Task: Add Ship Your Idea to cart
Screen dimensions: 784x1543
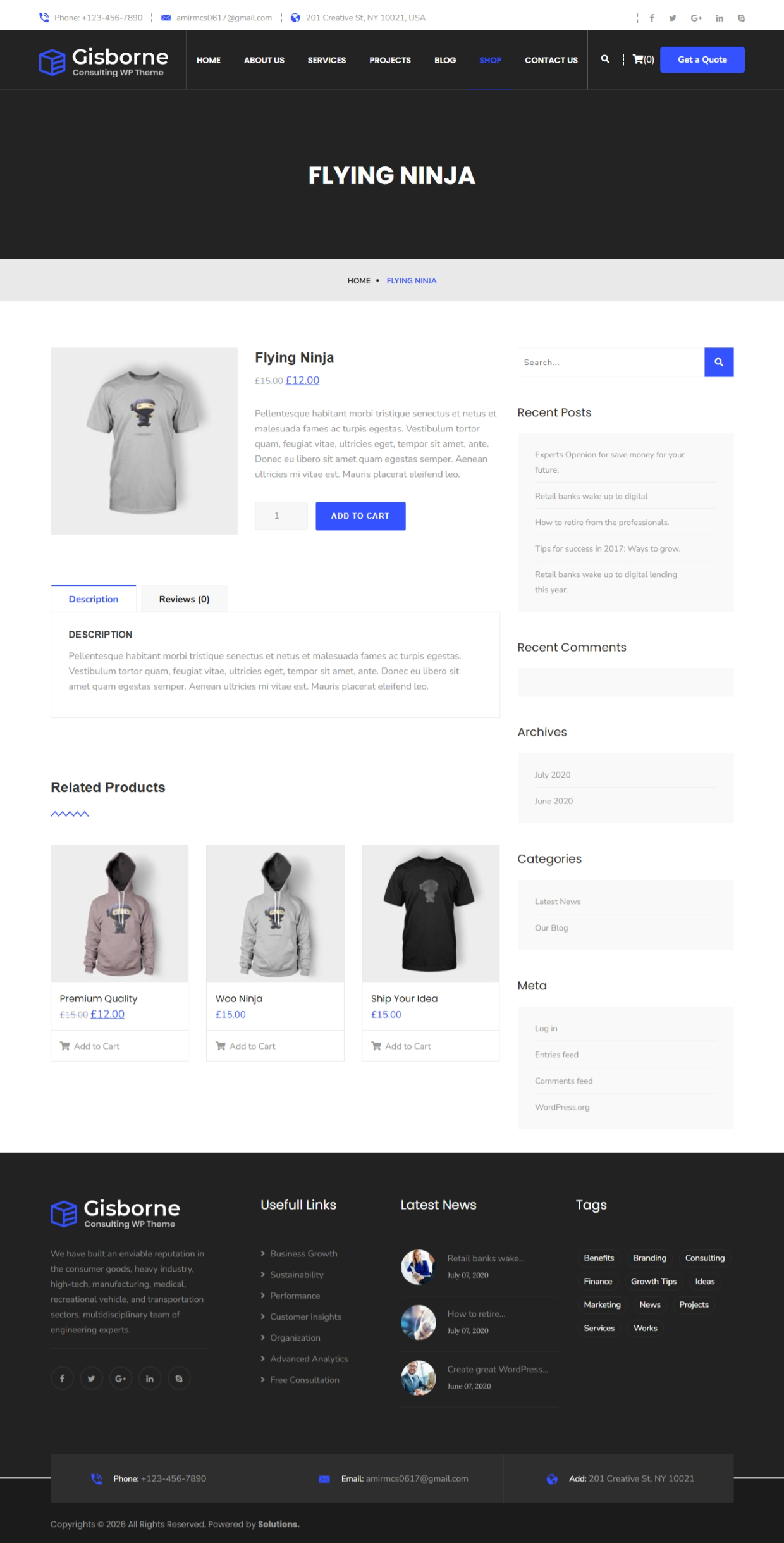Action: tap(401, 1046)
